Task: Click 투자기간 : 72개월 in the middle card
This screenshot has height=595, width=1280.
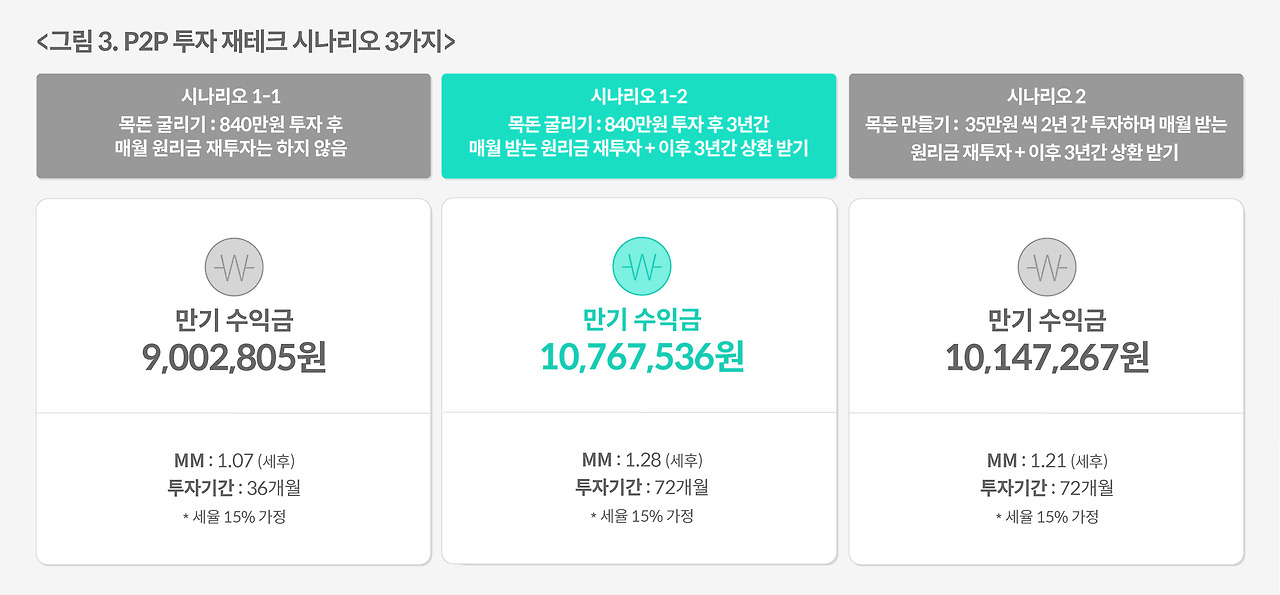Action: pyautogui.click(x=641, y=488)
